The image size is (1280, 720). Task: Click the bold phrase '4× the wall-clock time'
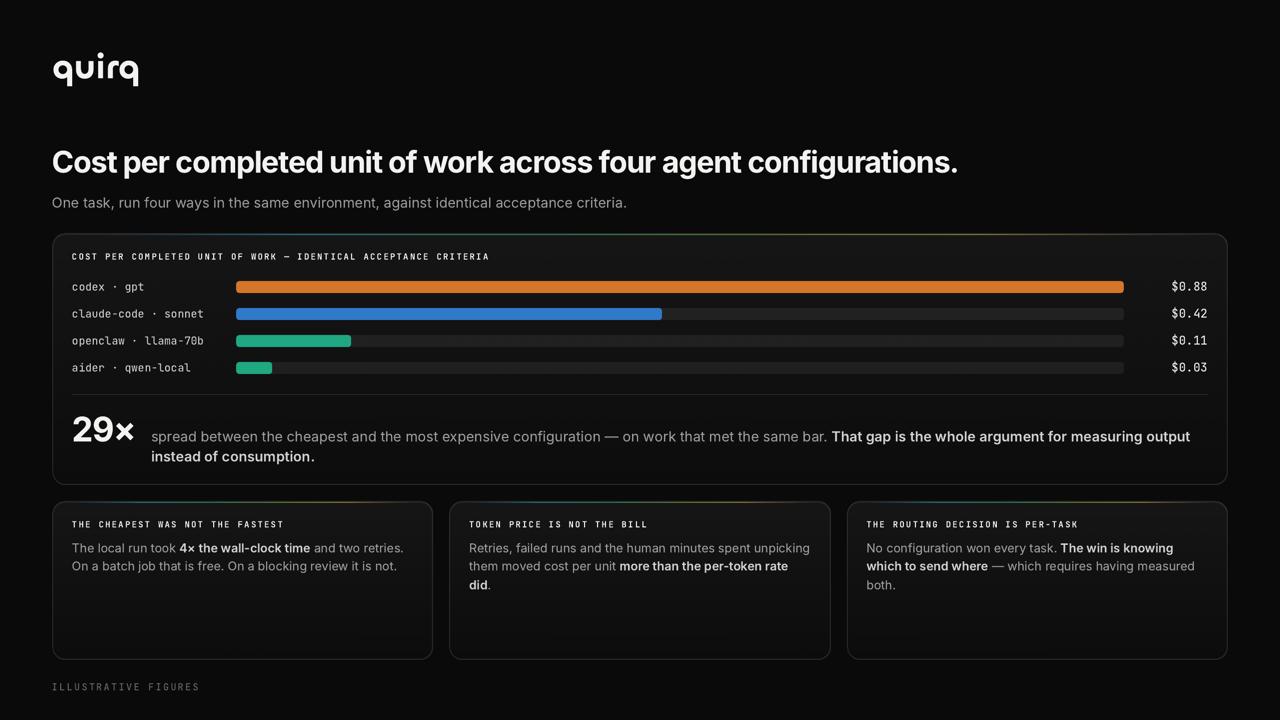coord(245,548)
